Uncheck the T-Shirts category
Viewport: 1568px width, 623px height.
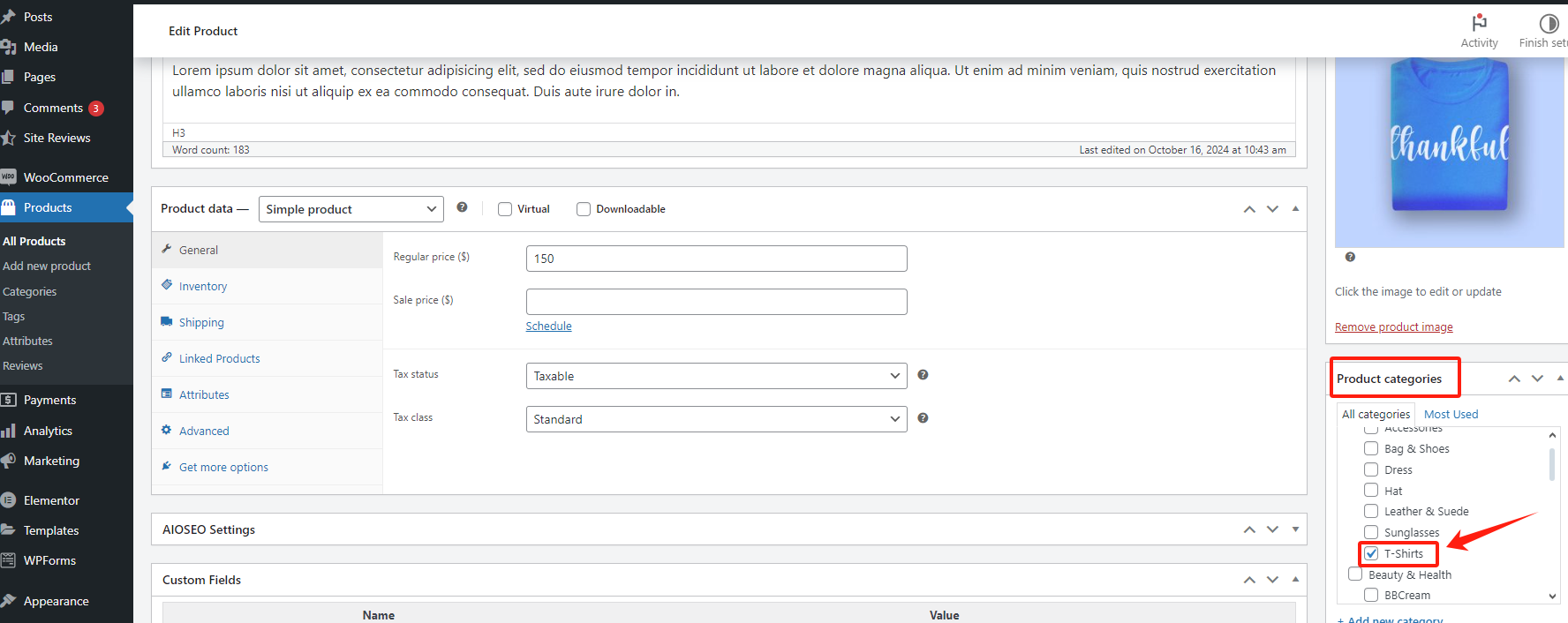(x=1371, y=553)
